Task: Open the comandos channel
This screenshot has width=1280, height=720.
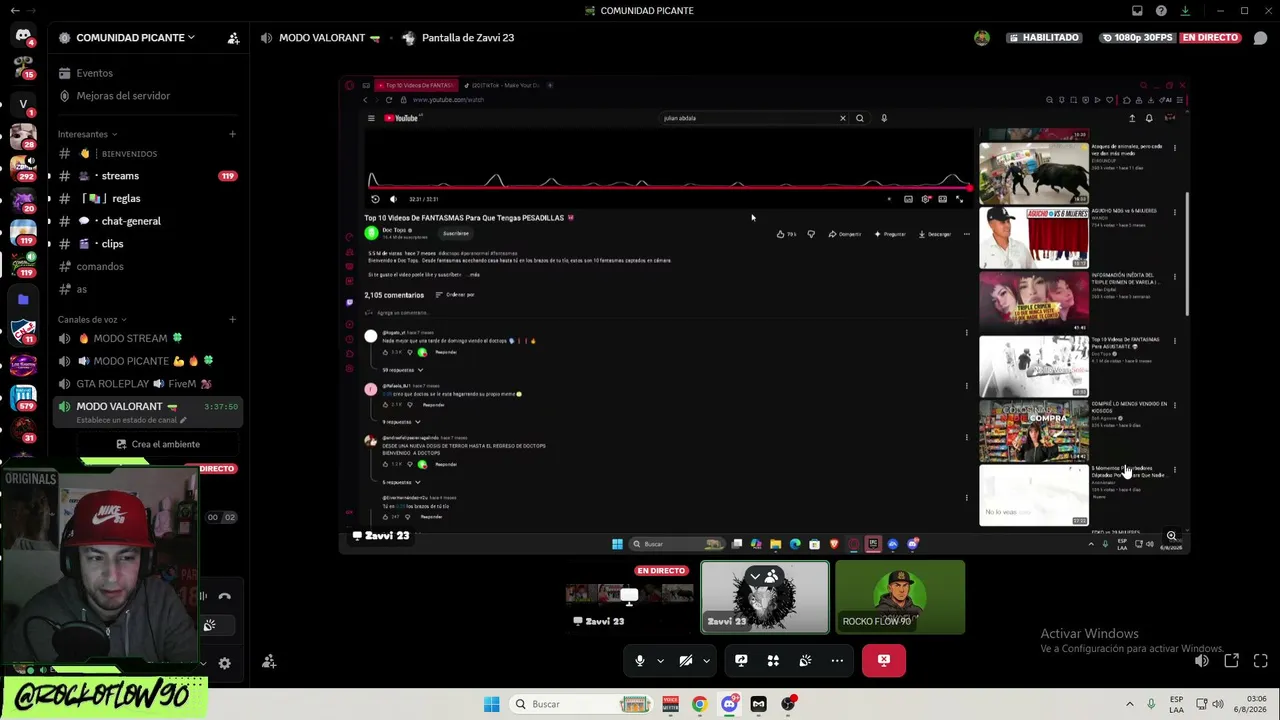Action: coord(146,267)
